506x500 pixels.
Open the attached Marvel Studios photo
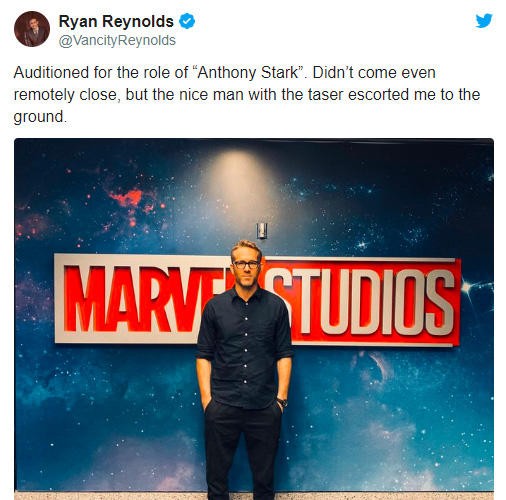[254, 319]
